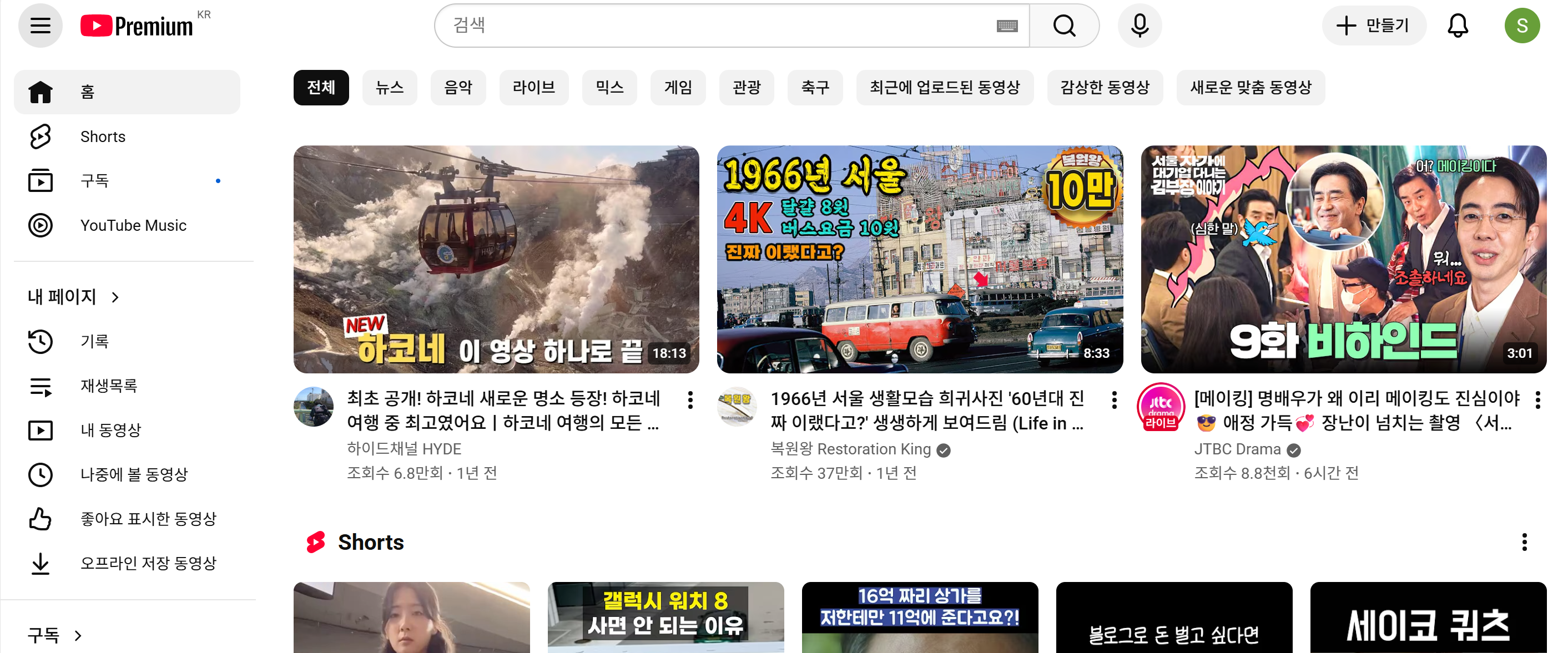This screenshot has width=1568, height=653.
Task: Open YouTube Music in sidebar
Action: [x=133, y=225]
